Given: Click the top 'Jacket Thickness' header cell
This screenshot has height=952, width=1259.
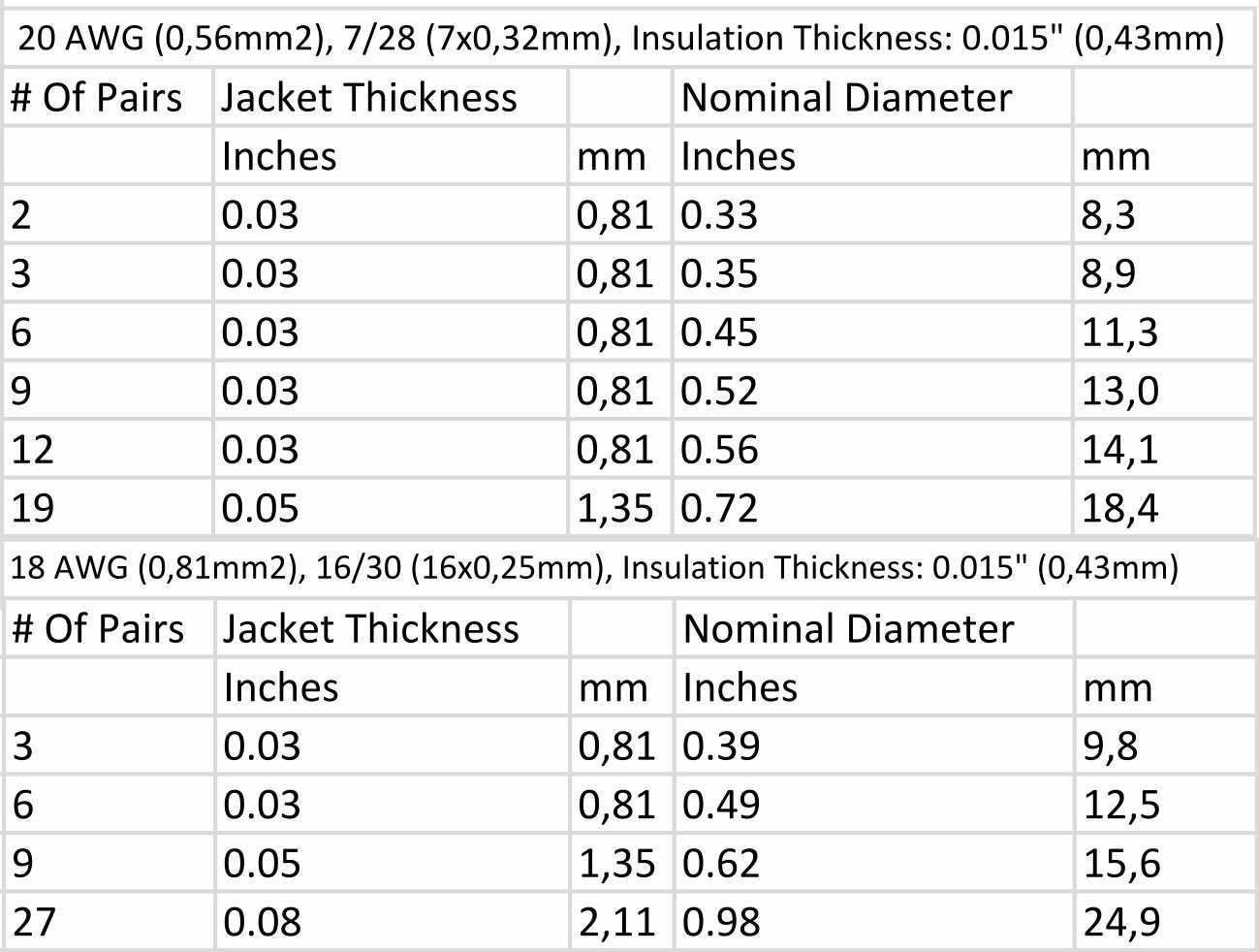Looking at the screenshot, I should click(x=391, y=97).
